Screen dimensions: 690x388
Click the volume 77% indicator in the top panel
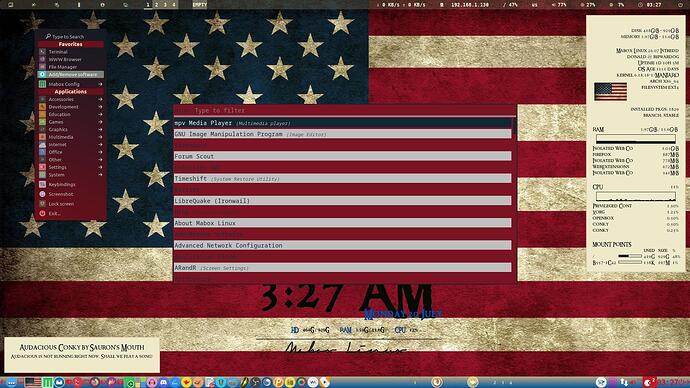coord(559,5)
